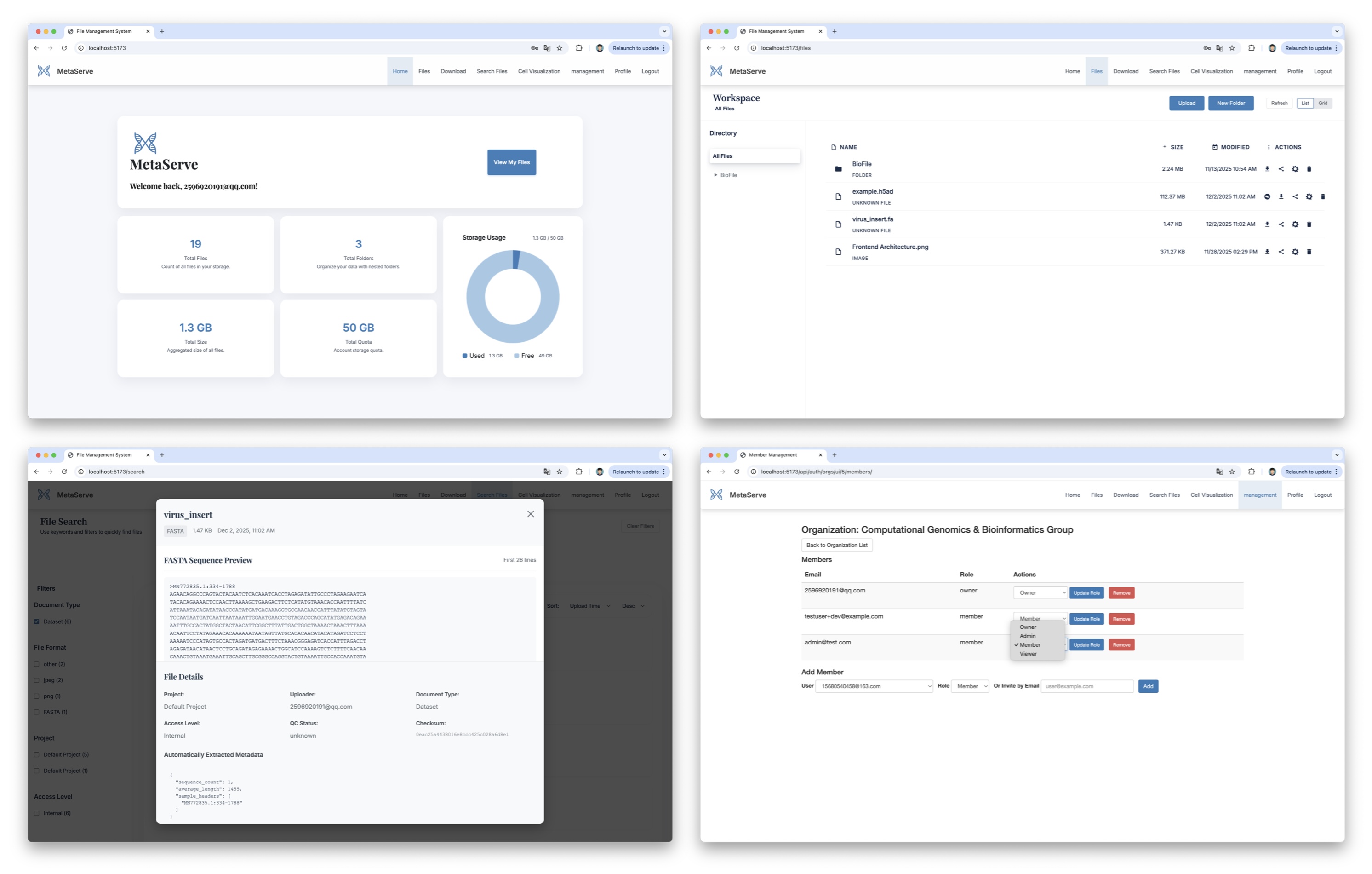The width and height of the screenshot is (1372, 874).
Task: Go to Cell Visualization on the Home window
Action: [538, 71]
